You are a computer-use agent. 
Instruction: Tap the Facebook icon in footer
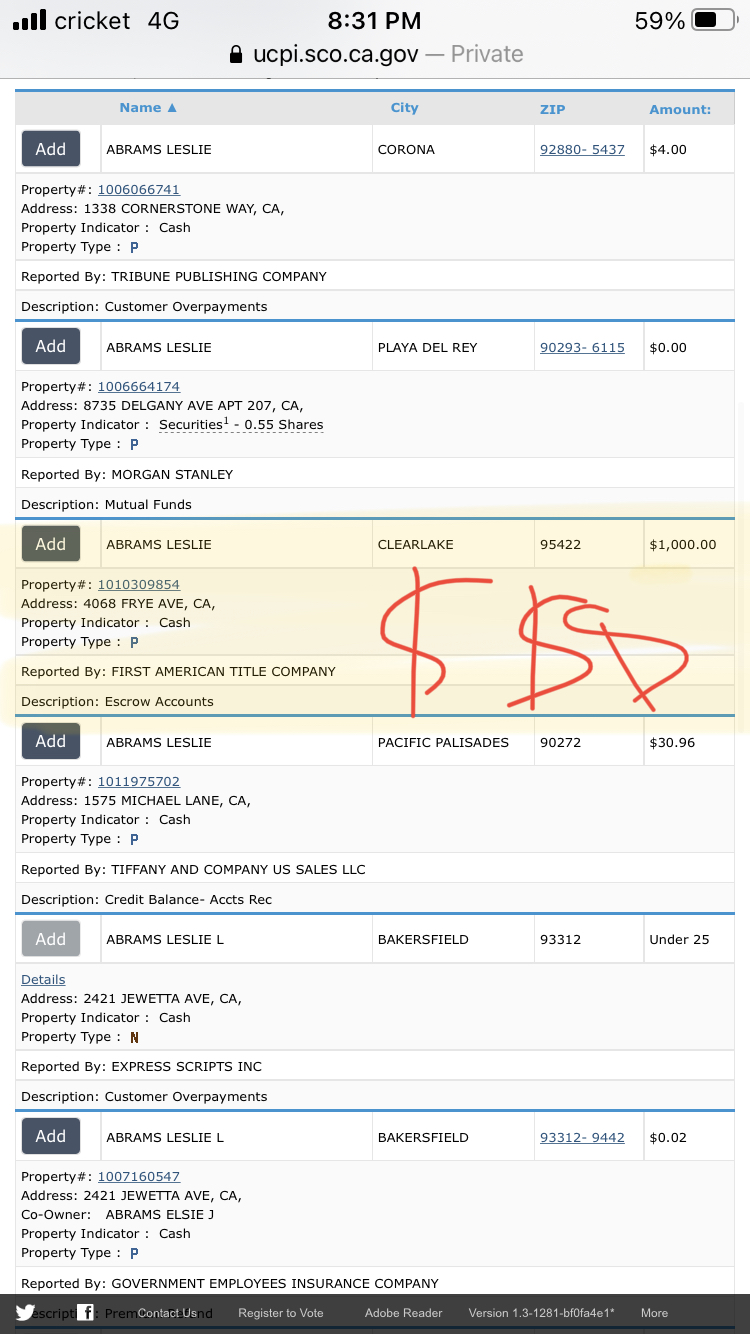pyautogui.click(x=87, y=1313)
